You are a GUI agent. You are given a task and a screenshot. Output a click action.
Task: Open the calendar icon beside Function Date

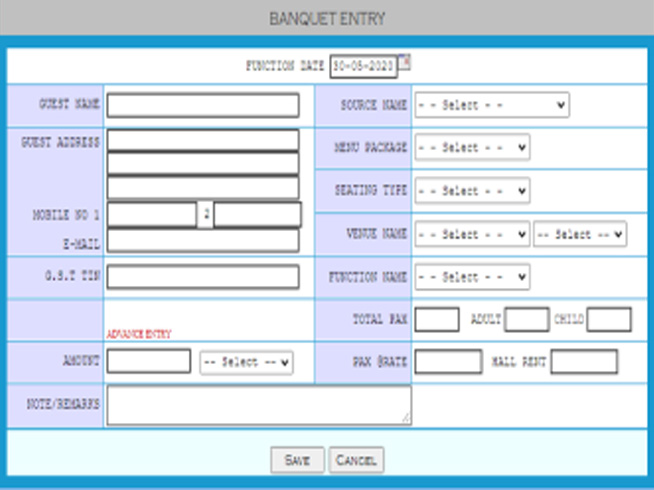tap(405, 62)
